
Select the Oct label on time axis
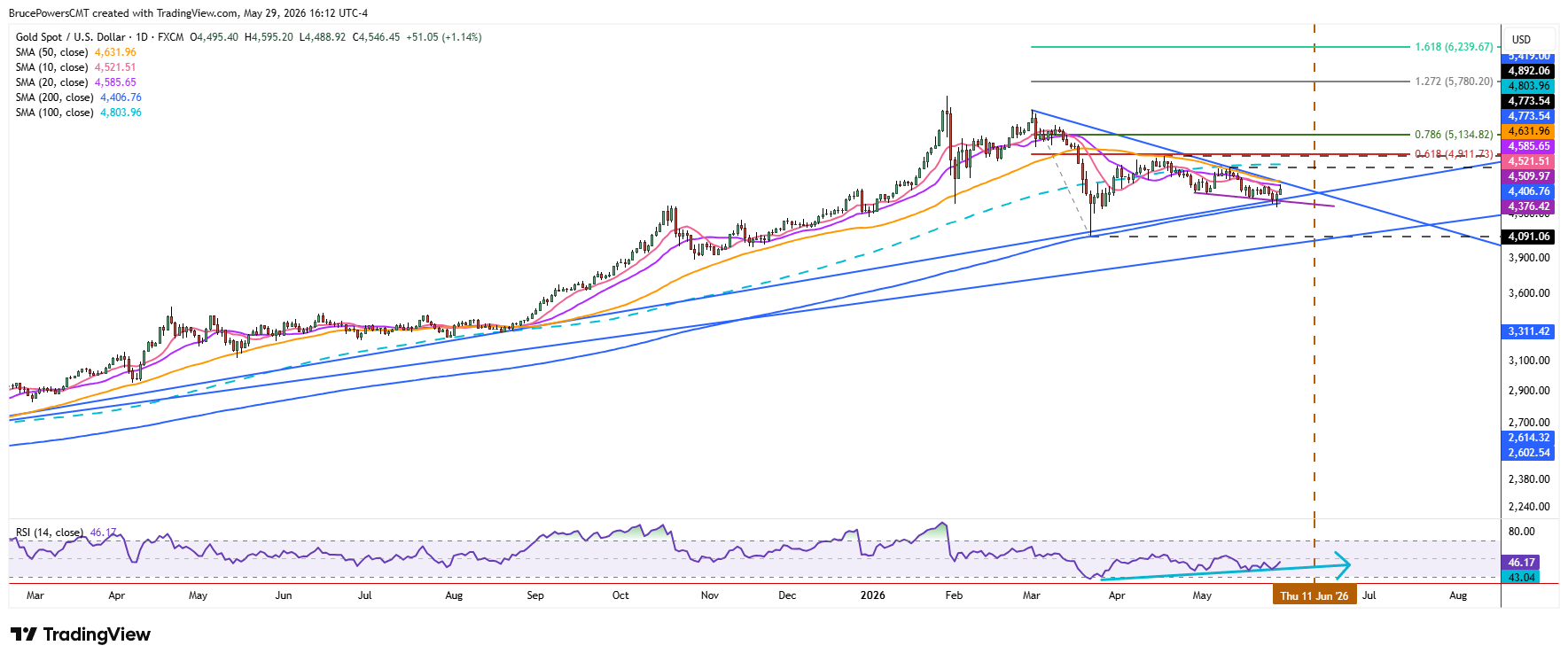tap(620, 595)
